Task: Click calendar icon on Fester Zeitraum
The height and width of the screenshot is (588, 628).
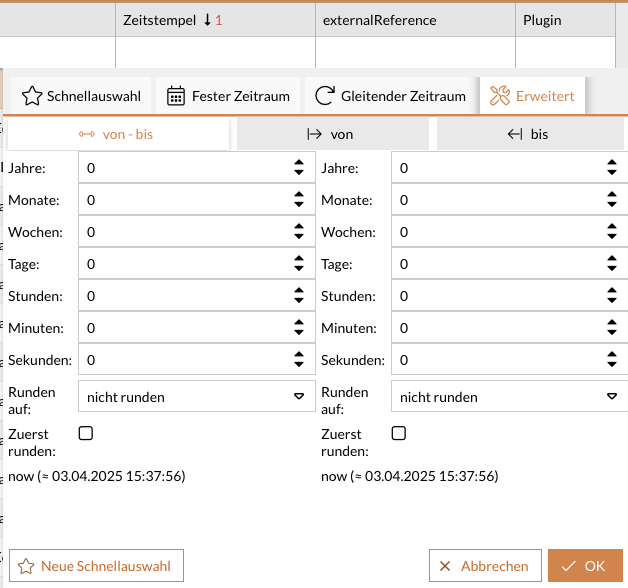Action: 175,96
